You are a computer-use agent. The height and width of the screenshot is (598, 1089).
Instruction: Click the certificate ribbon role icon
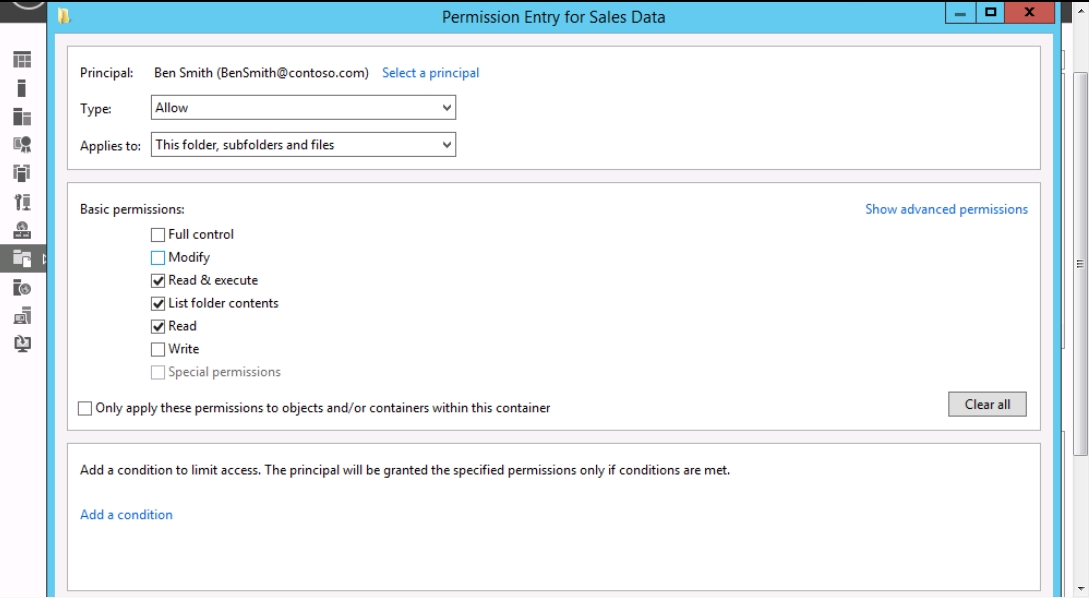(x=21, y=146)
